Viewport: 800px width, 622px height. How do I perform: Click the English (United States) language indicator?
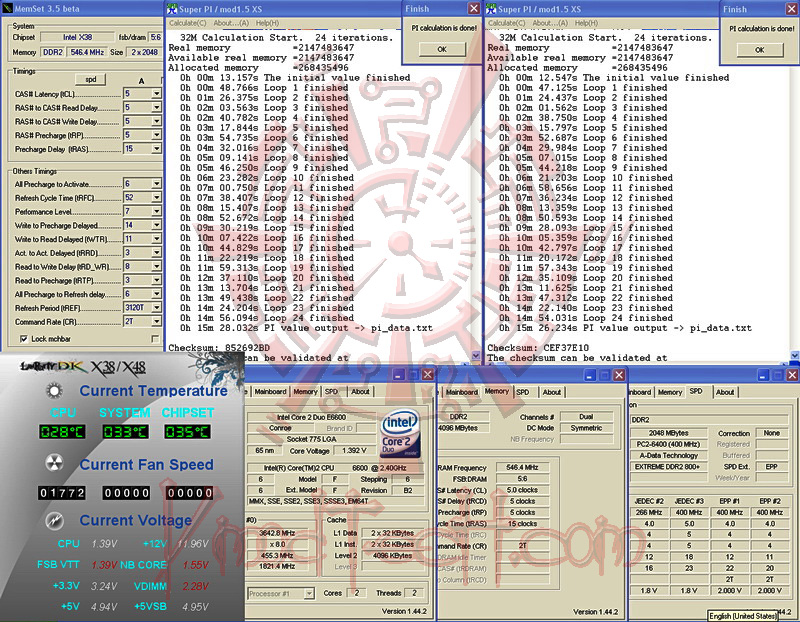click(743, 616)
